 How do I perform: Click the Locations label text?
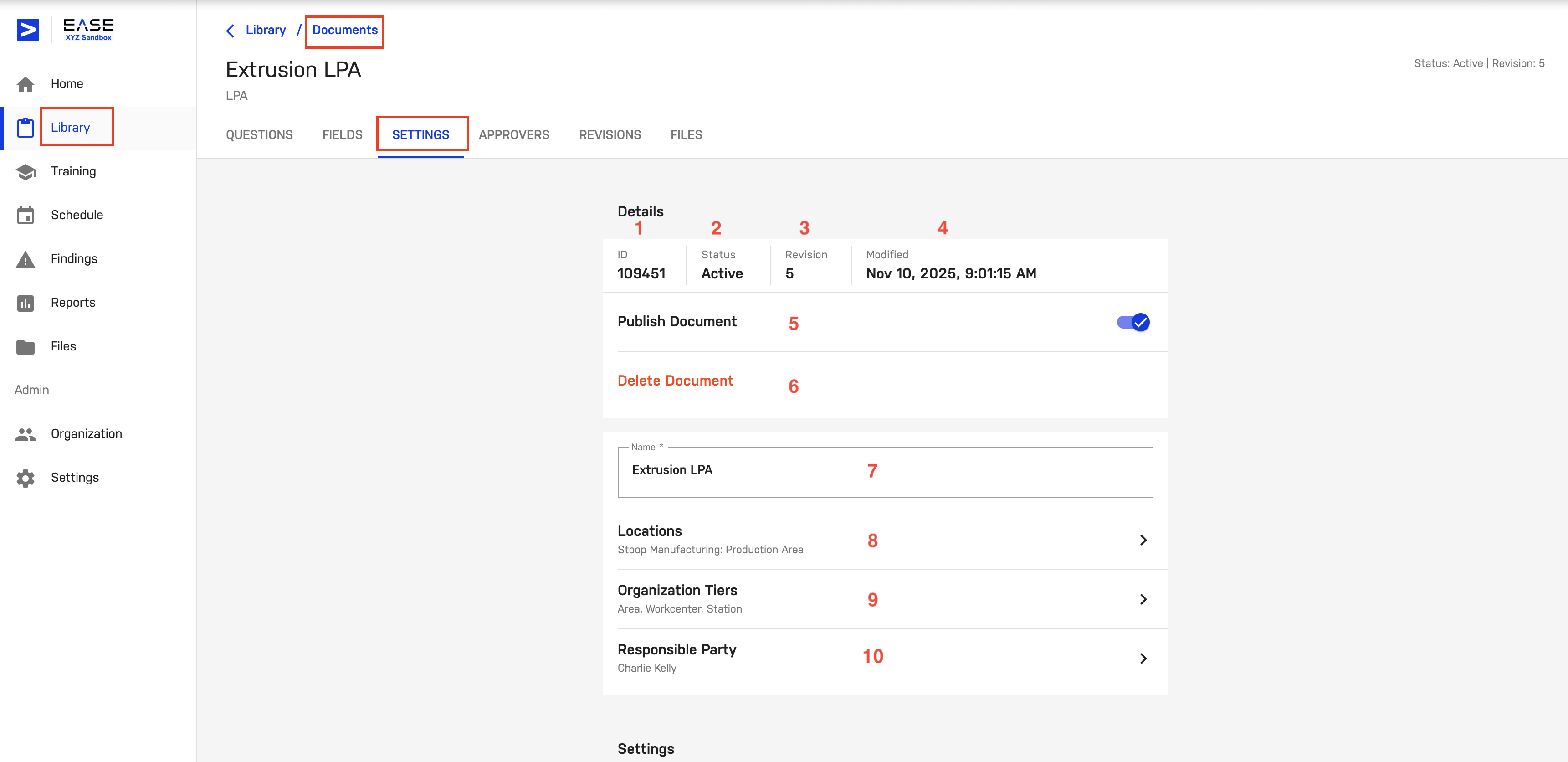pyautogui.click(x=650, y=531)
